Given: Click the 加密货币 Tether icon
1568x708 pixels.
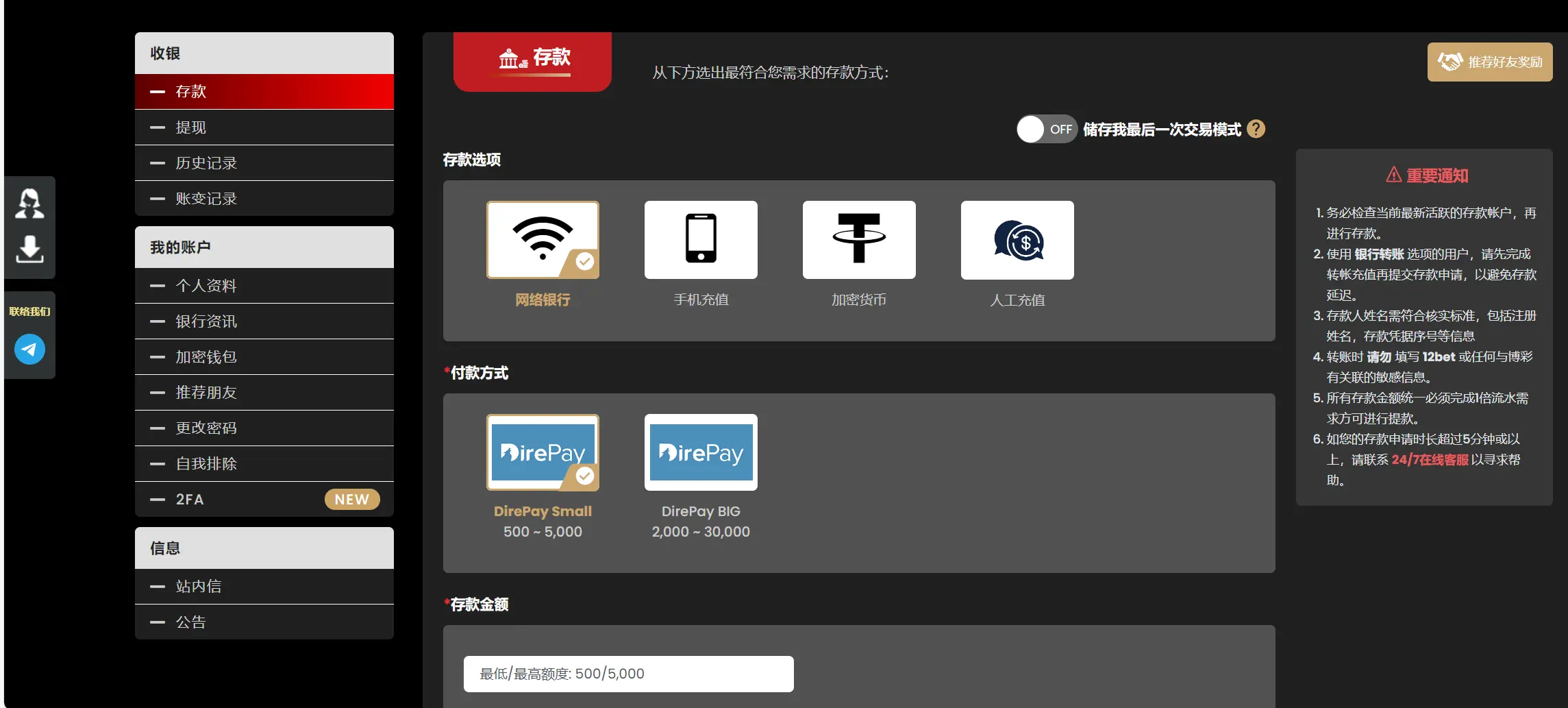Looking at the screenshot, I should coord(858,240).
